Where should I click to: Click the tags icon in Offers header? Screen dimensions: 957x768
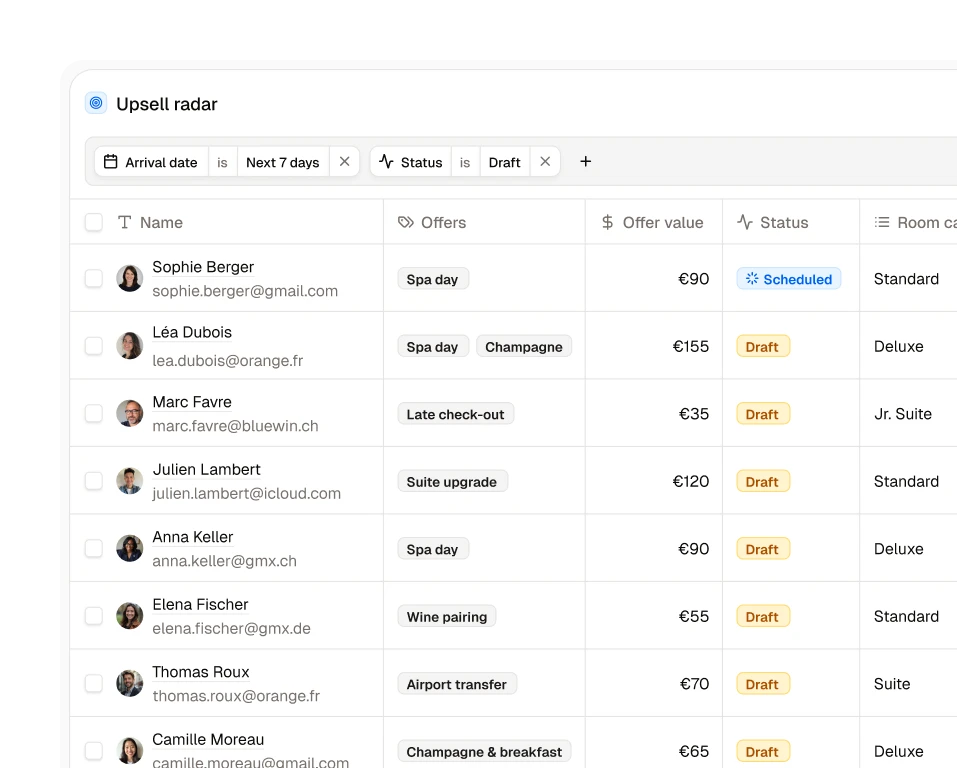pos(406,222)
